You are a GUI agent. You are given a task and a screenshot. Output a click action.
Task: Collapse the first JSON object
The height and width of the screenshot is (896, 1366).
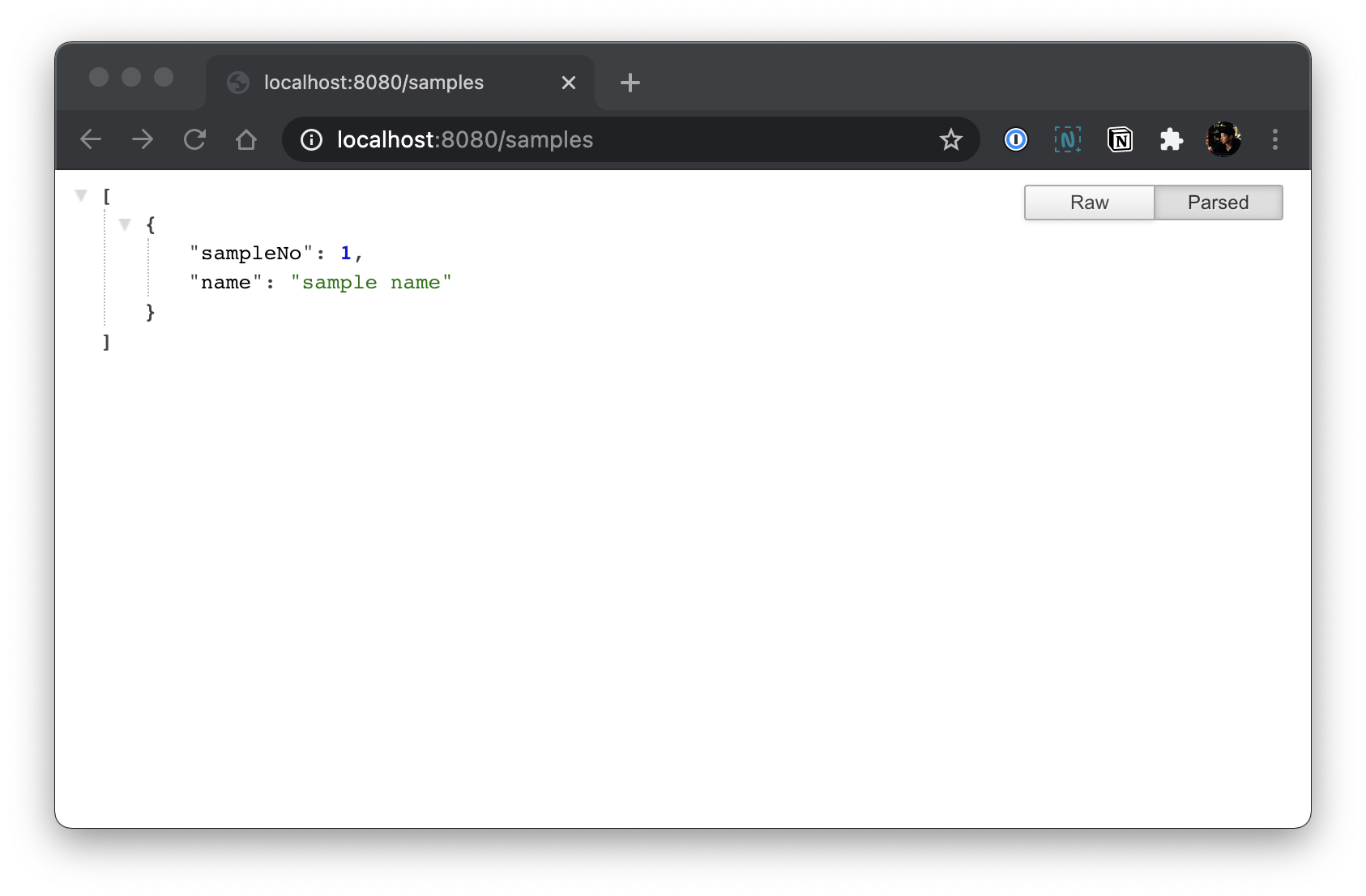[125, 224]
